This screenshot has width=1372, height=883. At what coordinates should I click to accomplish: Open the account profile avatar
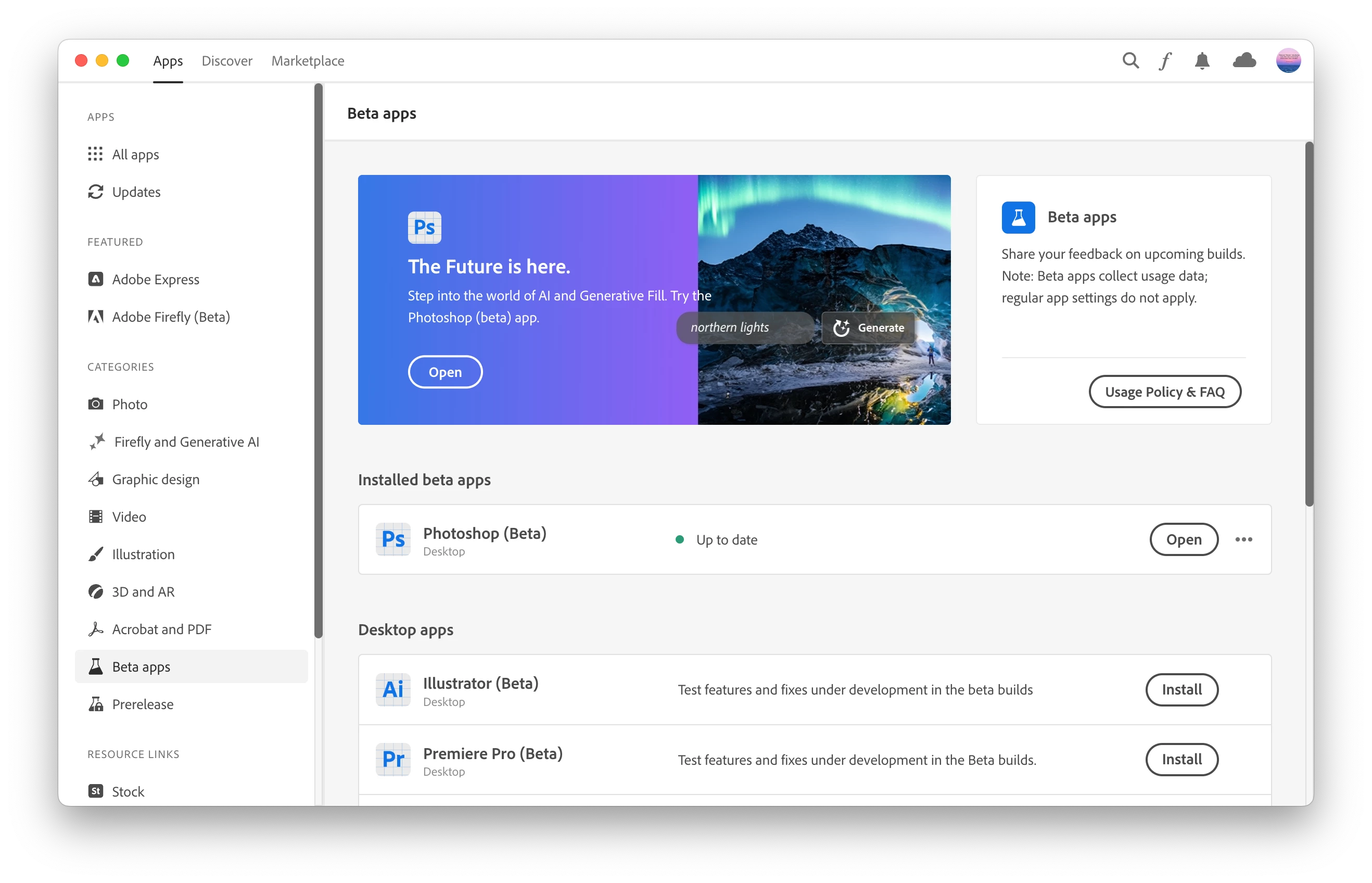[1288, 61]
